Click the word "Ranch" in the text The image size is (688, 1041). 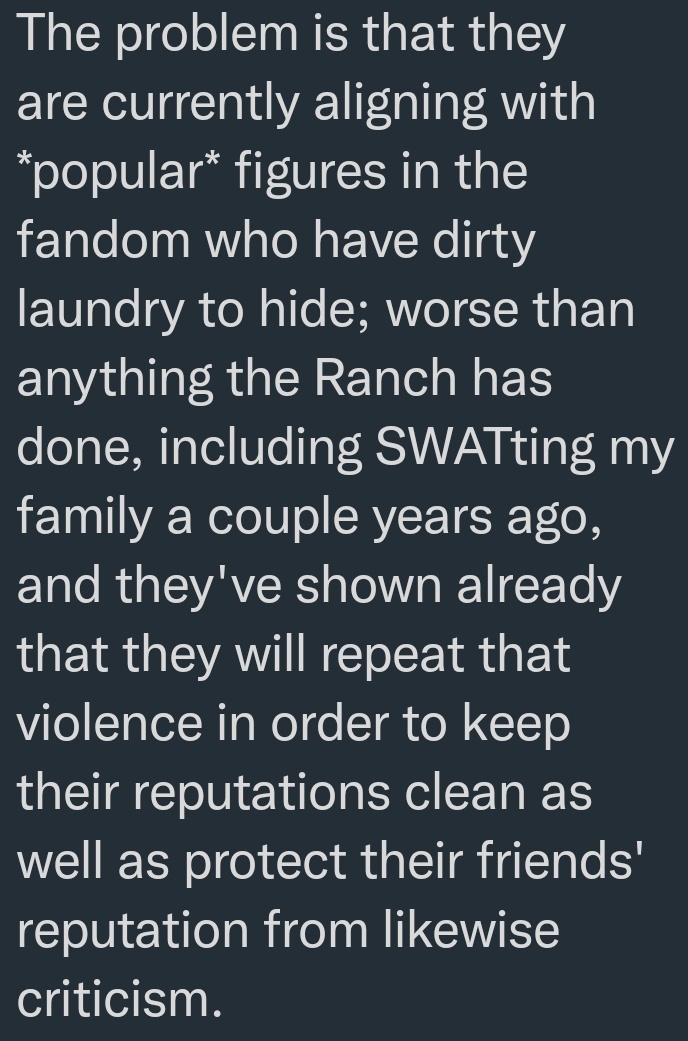coord(385,378)
